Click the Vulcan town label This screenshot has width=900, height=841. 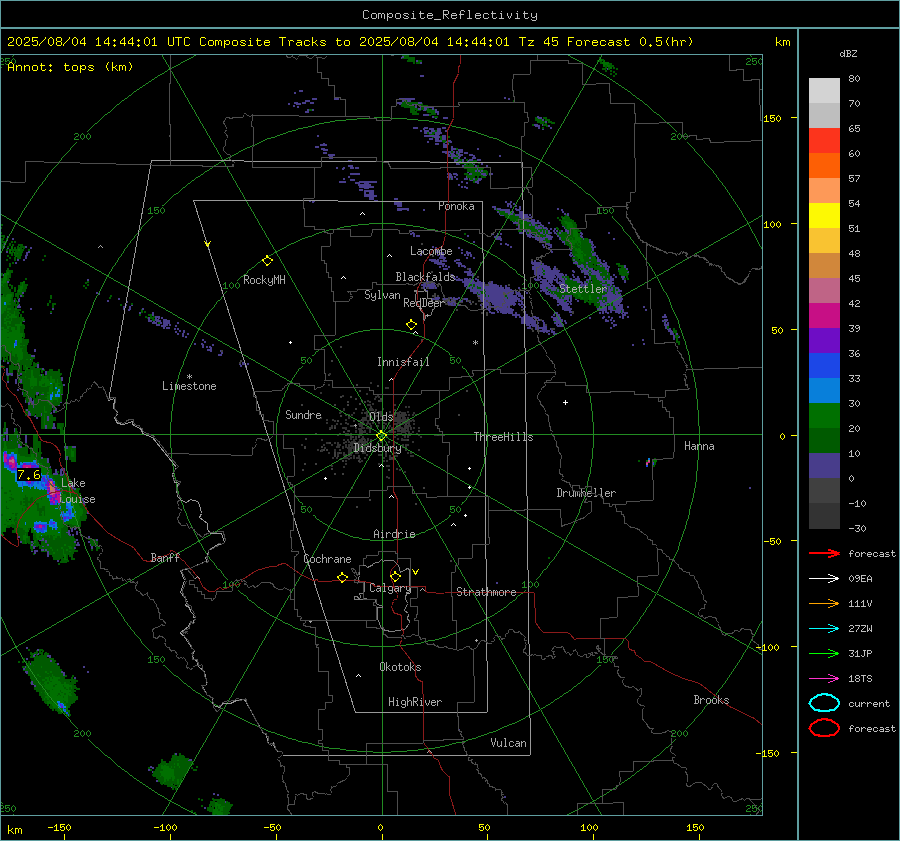509,743
